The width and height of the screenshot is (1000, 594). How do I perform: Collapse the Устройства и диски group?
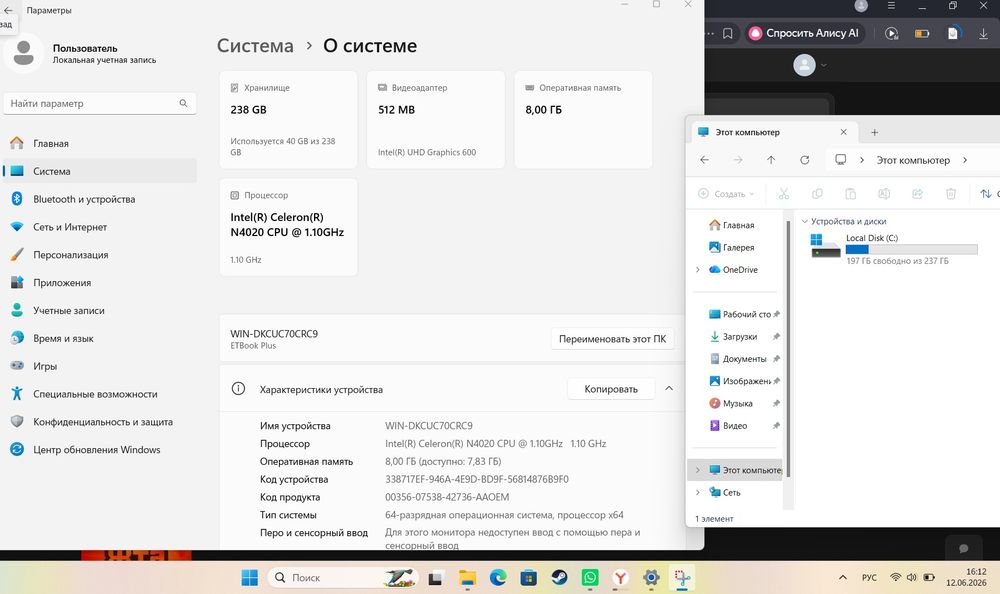pos(805,221)
